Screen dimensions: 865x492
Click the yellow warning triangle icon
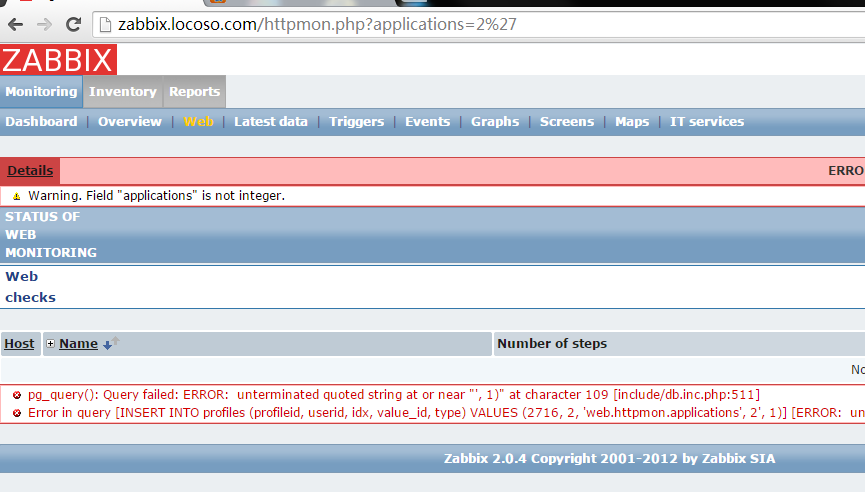click(17, 196)
